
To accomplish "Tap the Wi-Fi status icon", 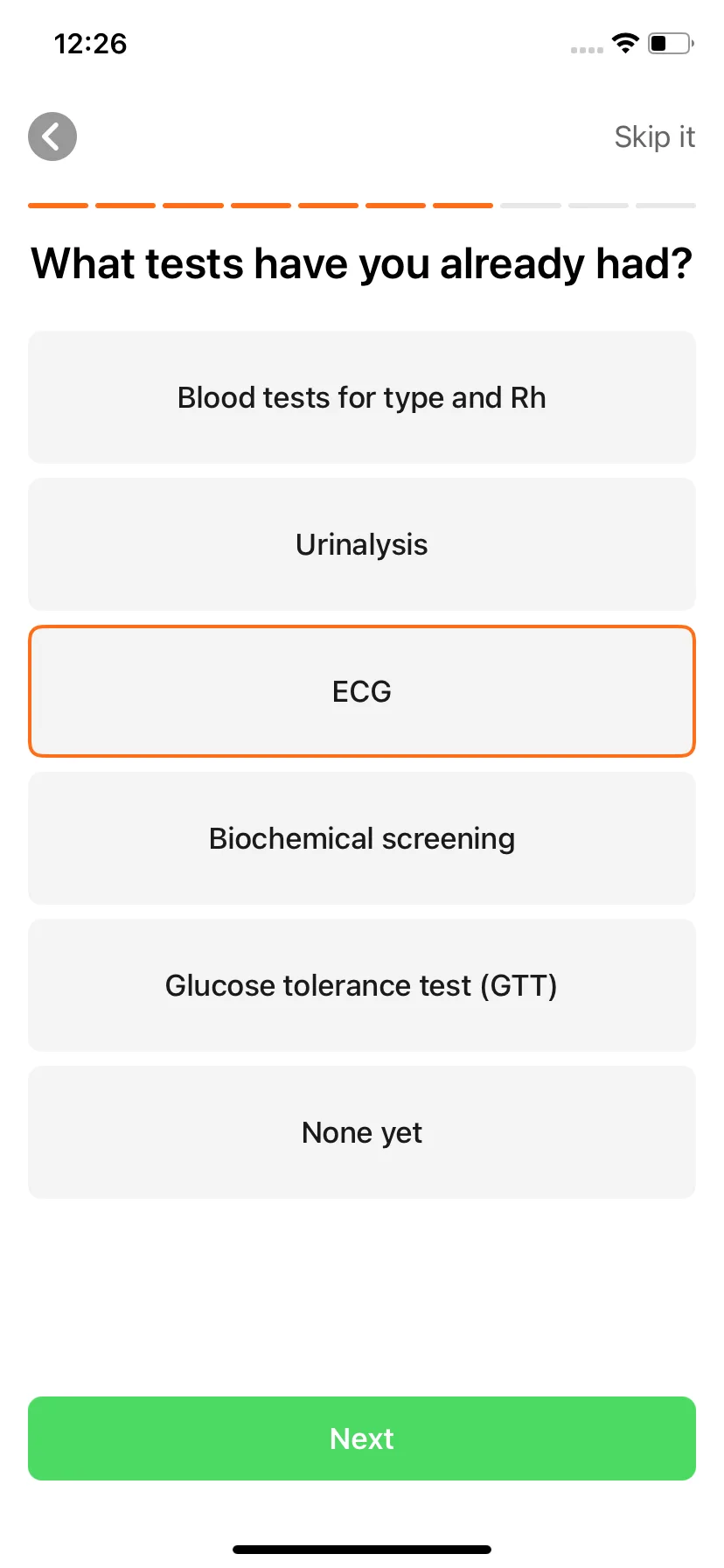I will [x=625, y=43].
